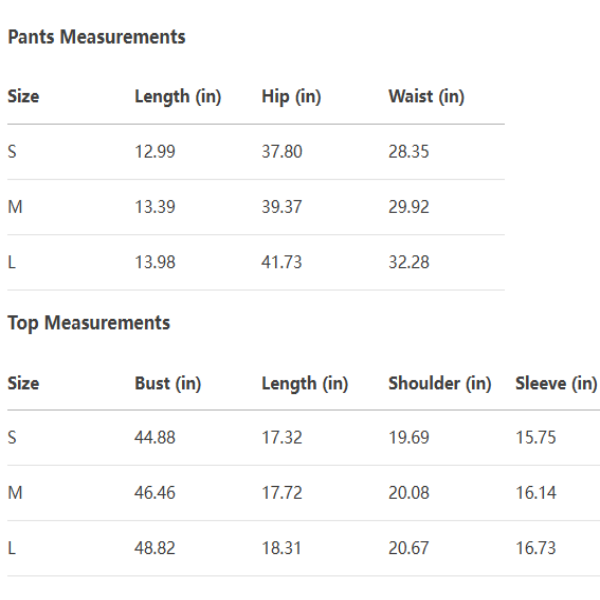
Task: Click the Top Measurements heading
Action: pyautogui.click(x=89, y=323)
